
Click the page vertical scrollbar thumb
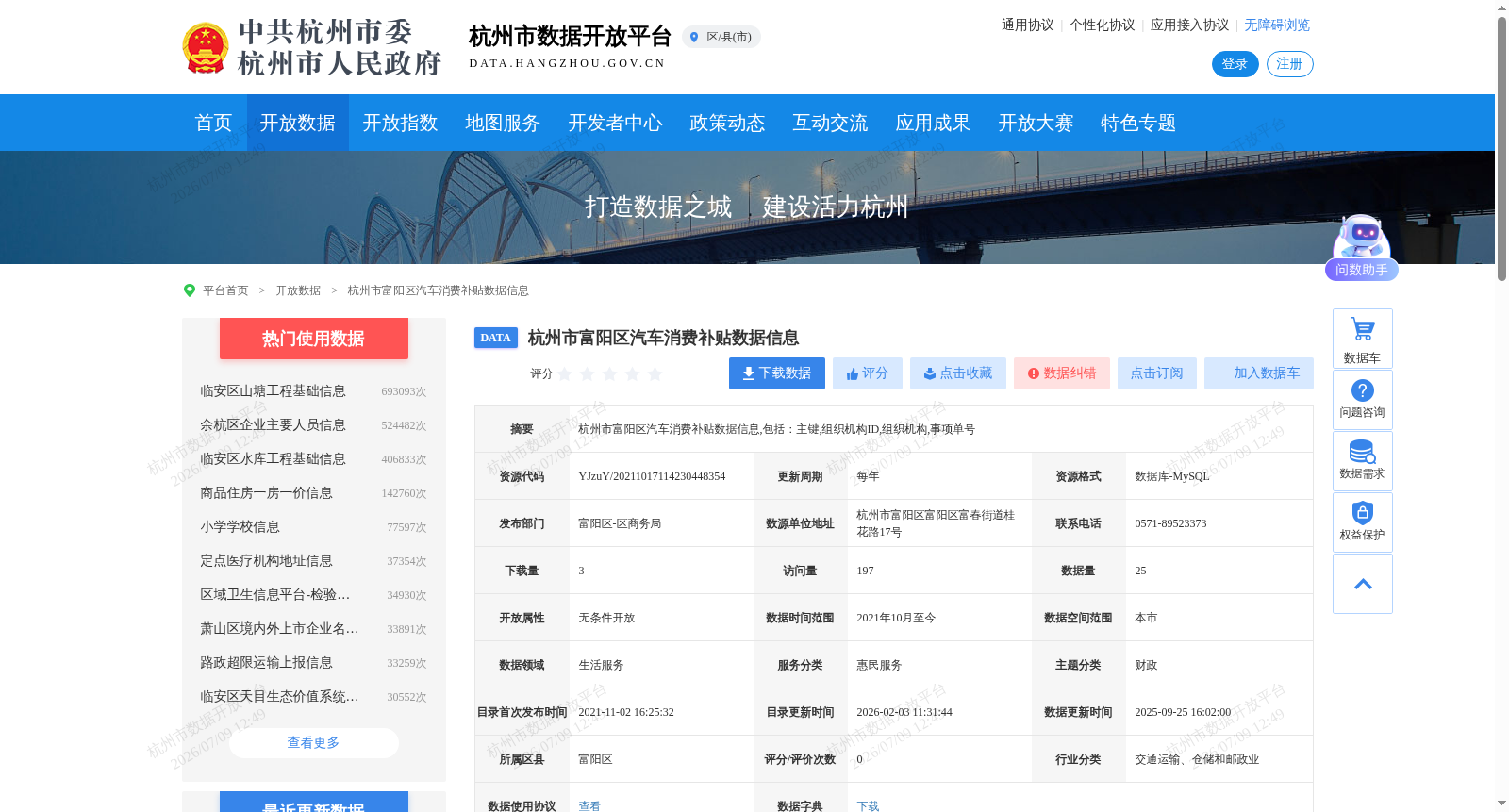(x=1501, y=148)
